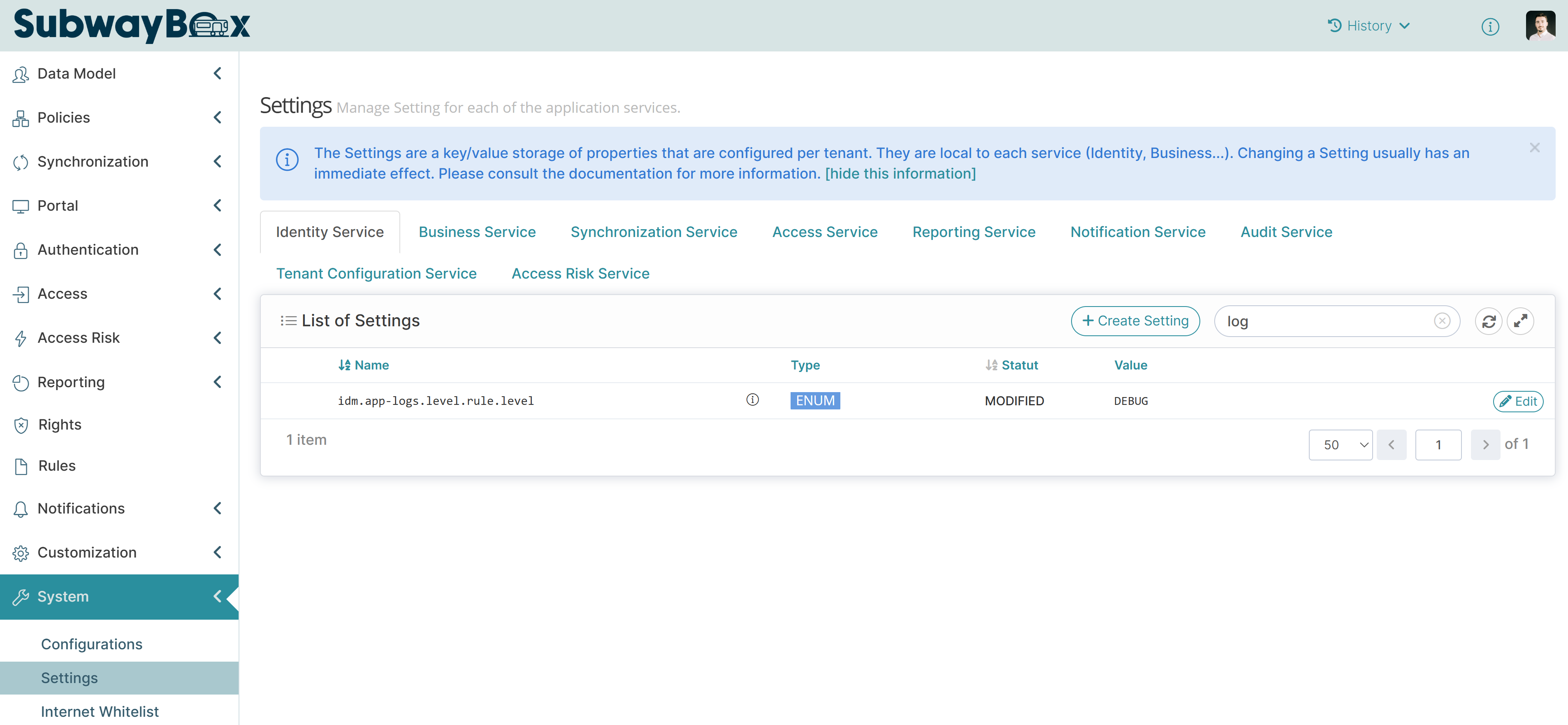
Task: Click the Create Setting button
Action: [1134, 321]
